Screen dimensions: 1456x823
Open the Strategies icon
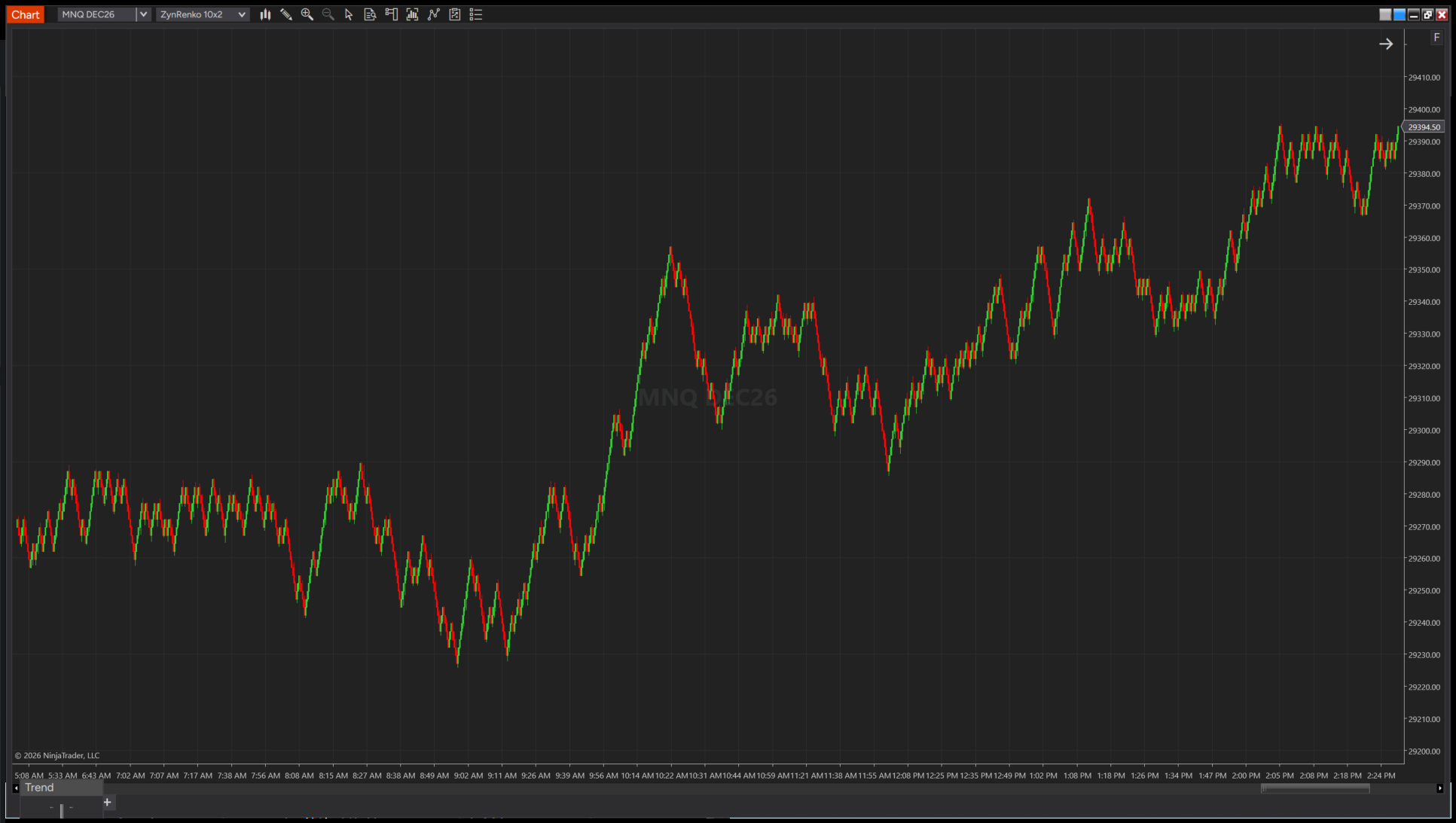coord(454,14)
